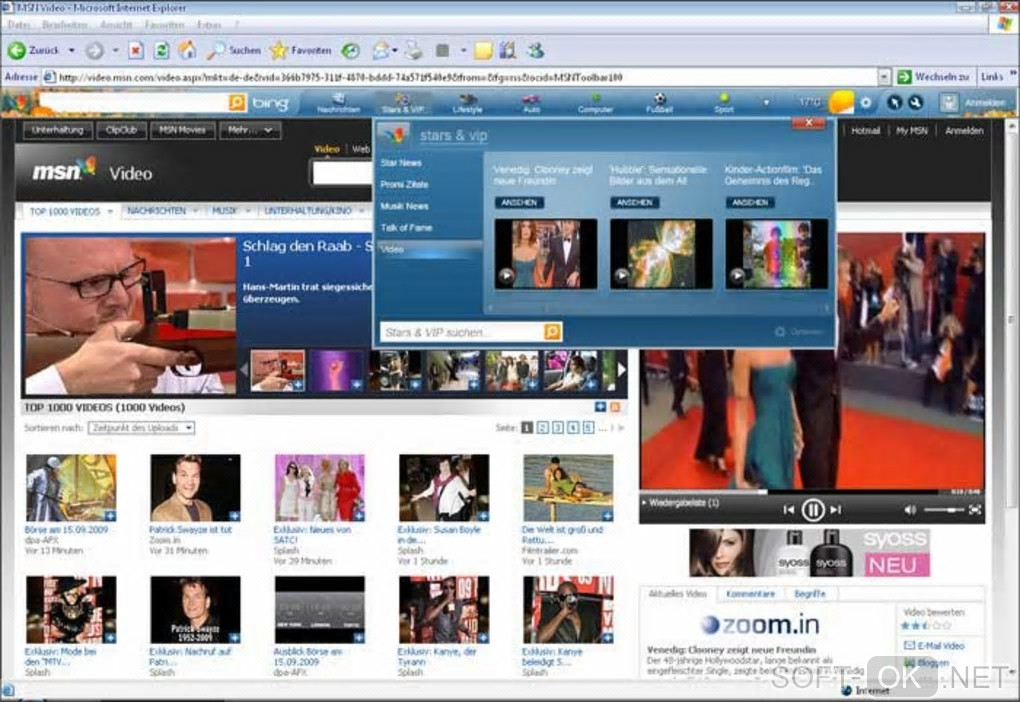
Task: Click the RSS feed icon above the video list
Action: click(615, 407)
